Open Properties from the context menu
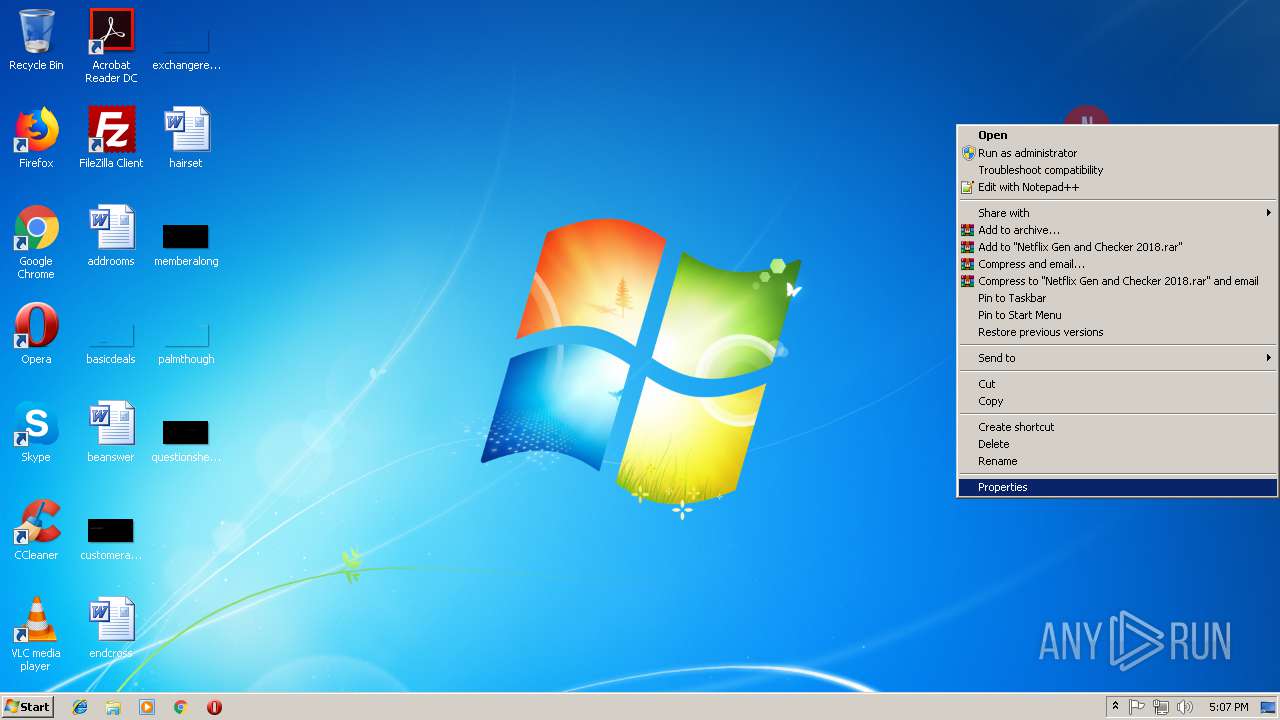 pyautogui.click(x=1117, y=487)
